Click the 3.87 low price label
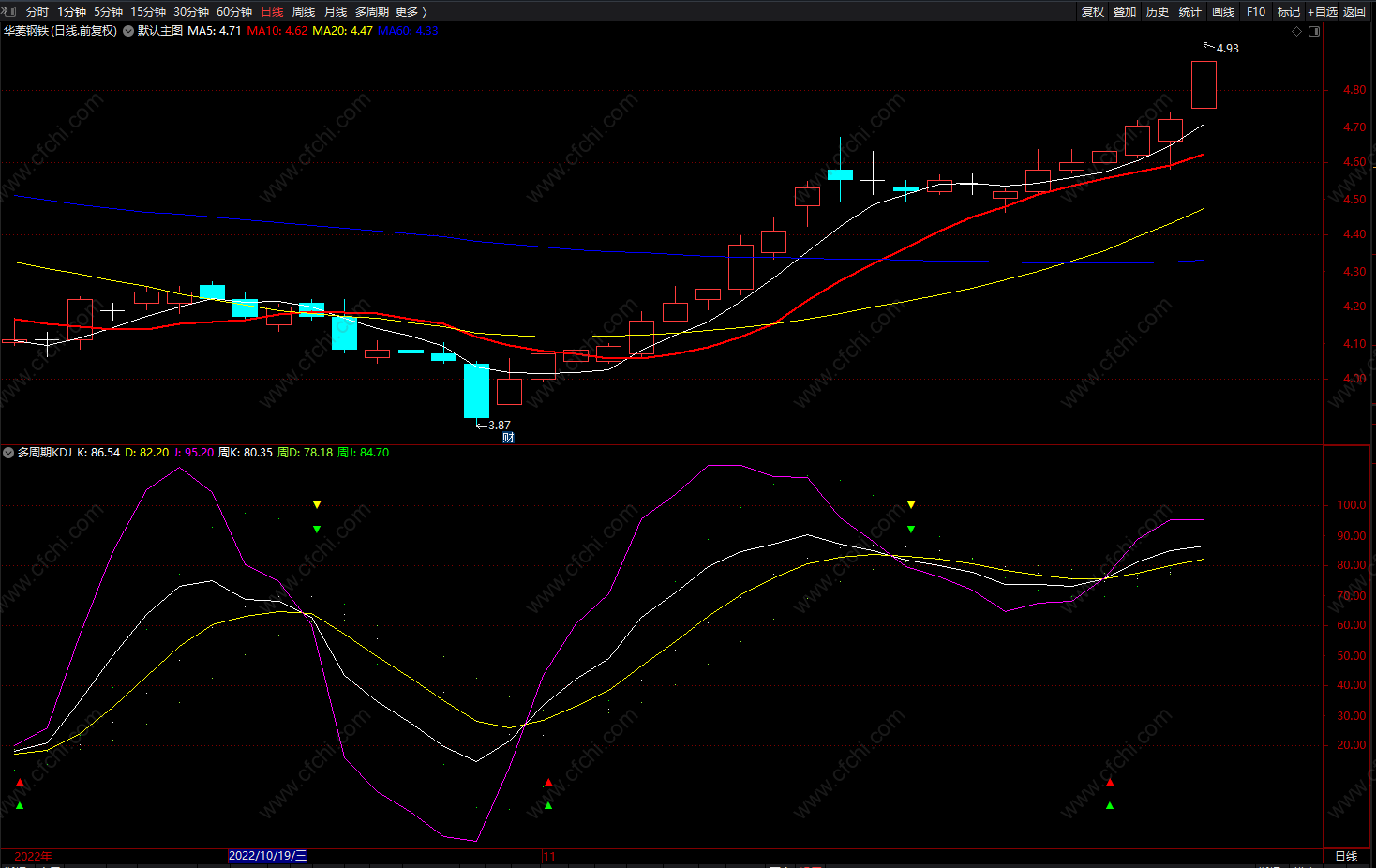This screenshot has height=868, width=1376. (500, 426)
